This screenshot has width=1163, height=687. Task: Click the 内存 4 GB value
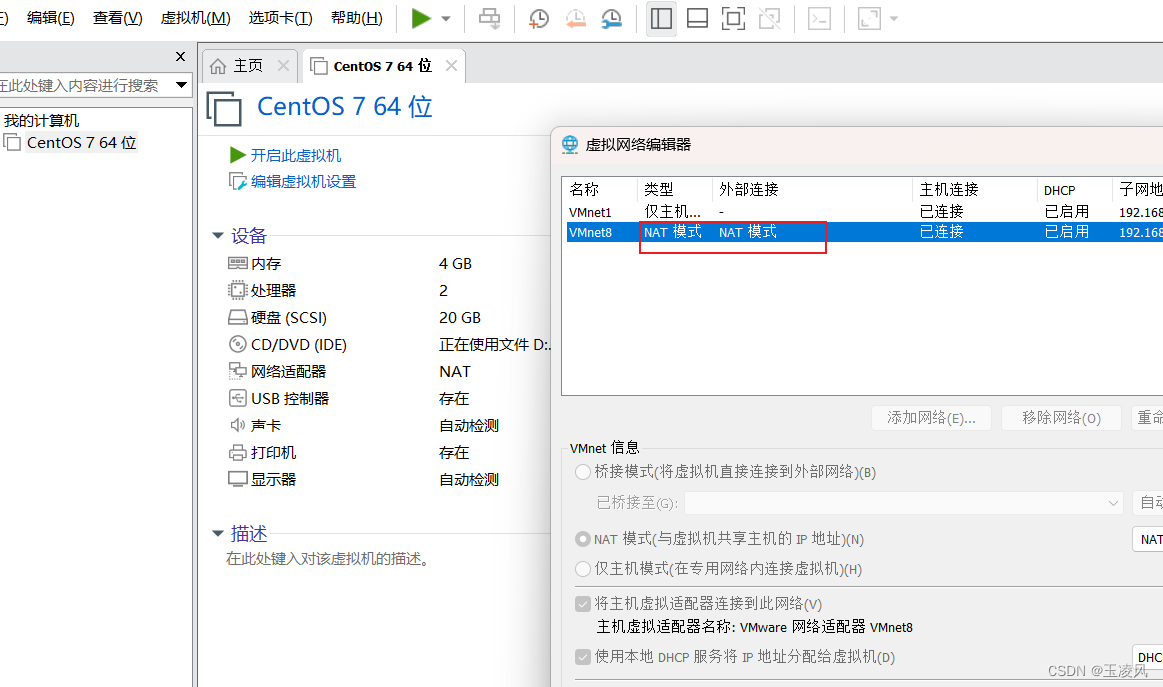455,263
